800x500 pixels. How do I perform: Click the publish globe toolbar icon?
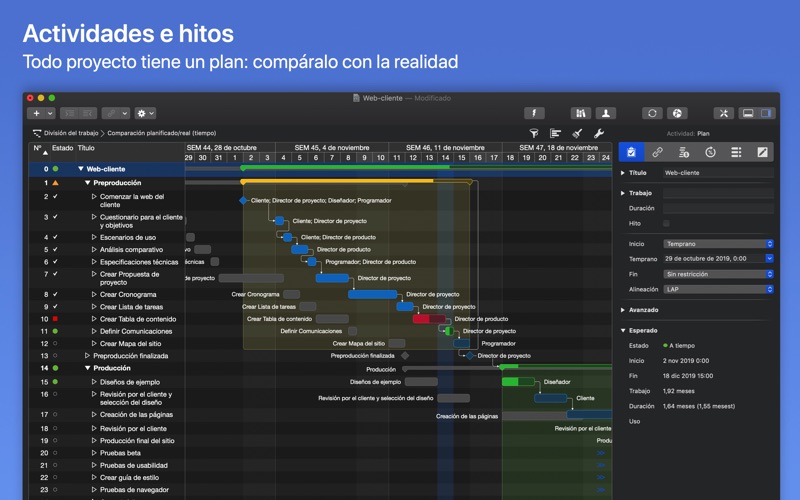coord(677,113)
